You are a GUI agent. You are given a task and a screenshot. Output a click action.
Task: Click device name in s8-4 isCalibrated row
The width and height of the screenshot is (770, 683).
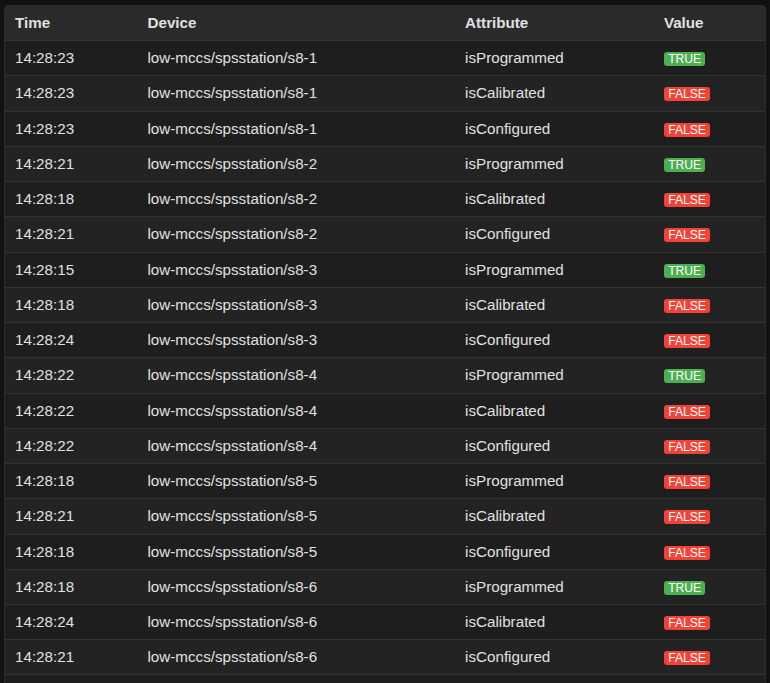[232, 411]
